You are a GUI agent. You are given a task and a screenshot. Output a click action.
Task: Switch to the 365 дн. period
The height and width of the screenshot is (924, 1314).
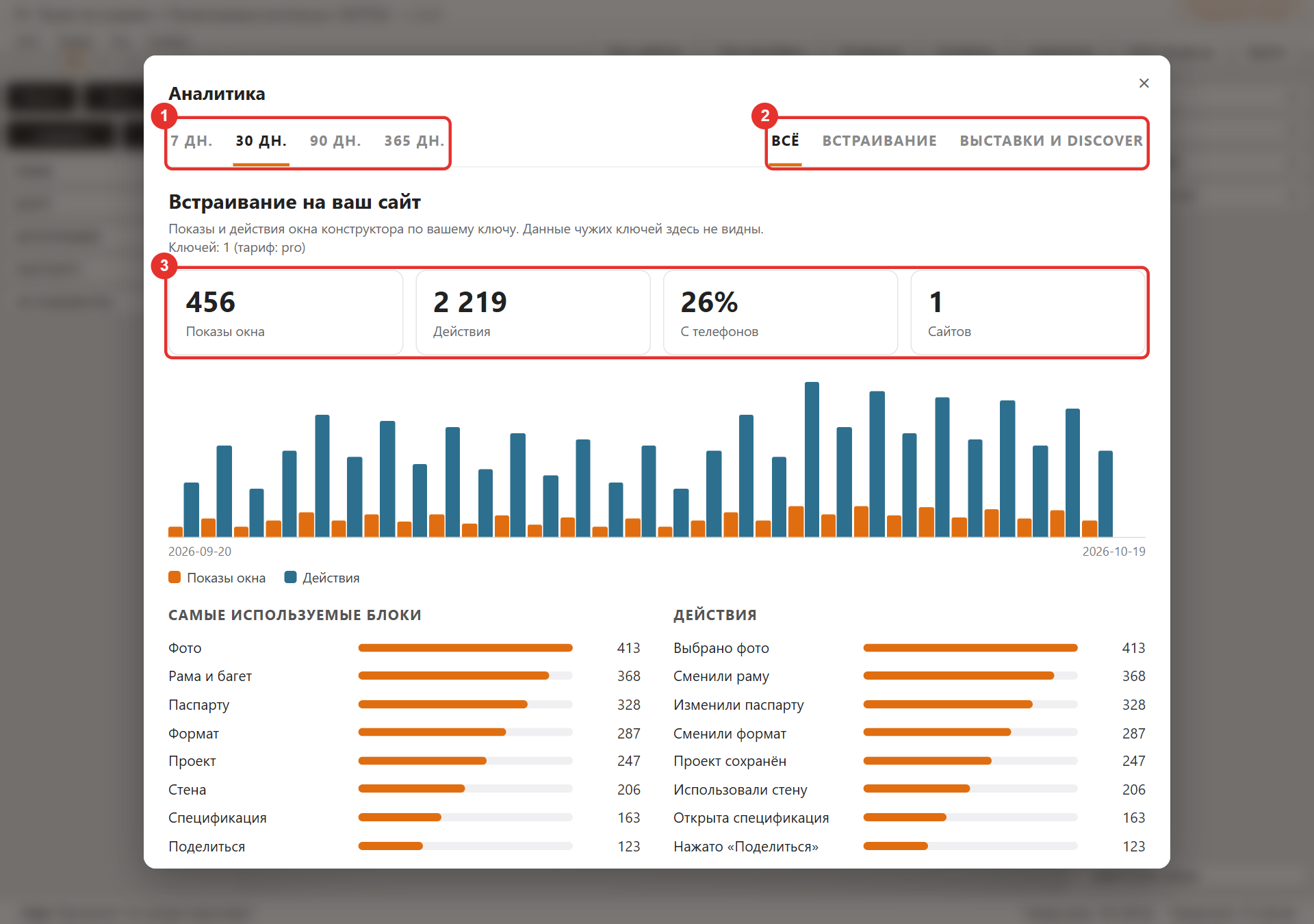pyautogui.click(x=413, y=141)
